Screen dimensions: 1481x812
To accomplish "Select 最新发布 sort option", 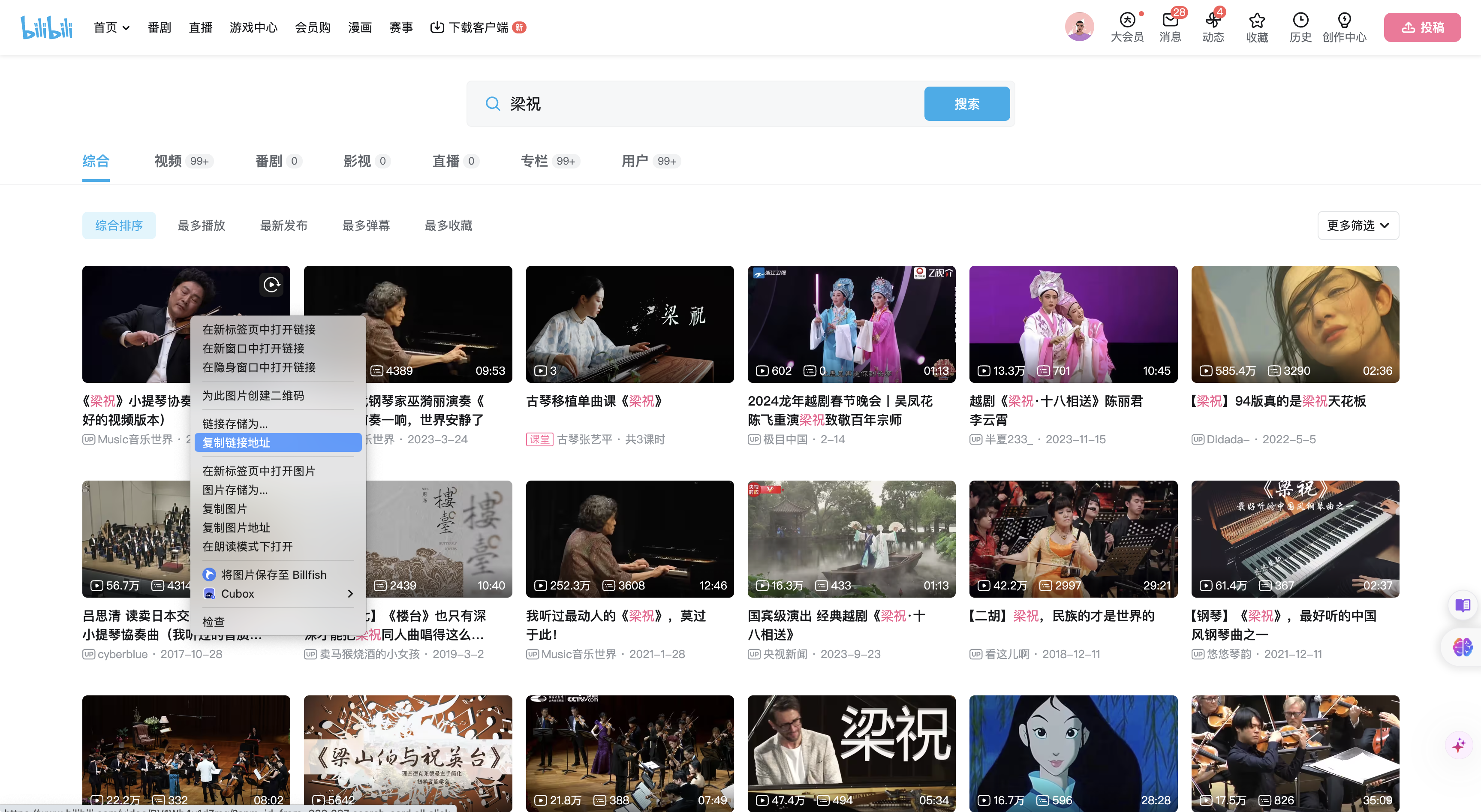I will [x=283, y=225].
